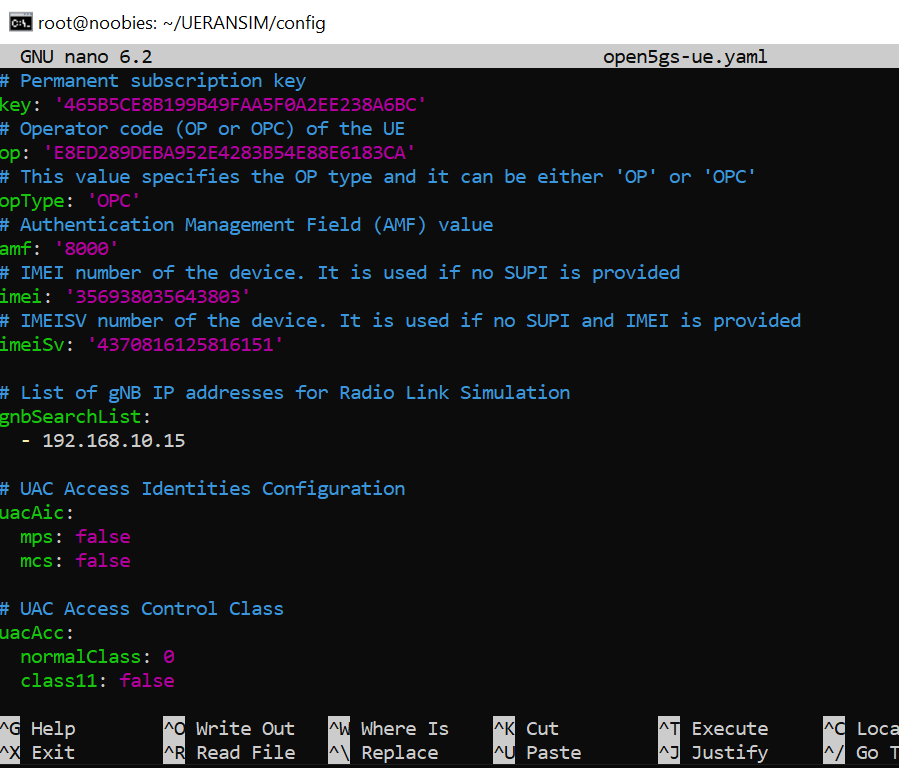The width and height of the screenshot is (899, 768).
Task: Open the Where Is search
Action: click(404, 728)
